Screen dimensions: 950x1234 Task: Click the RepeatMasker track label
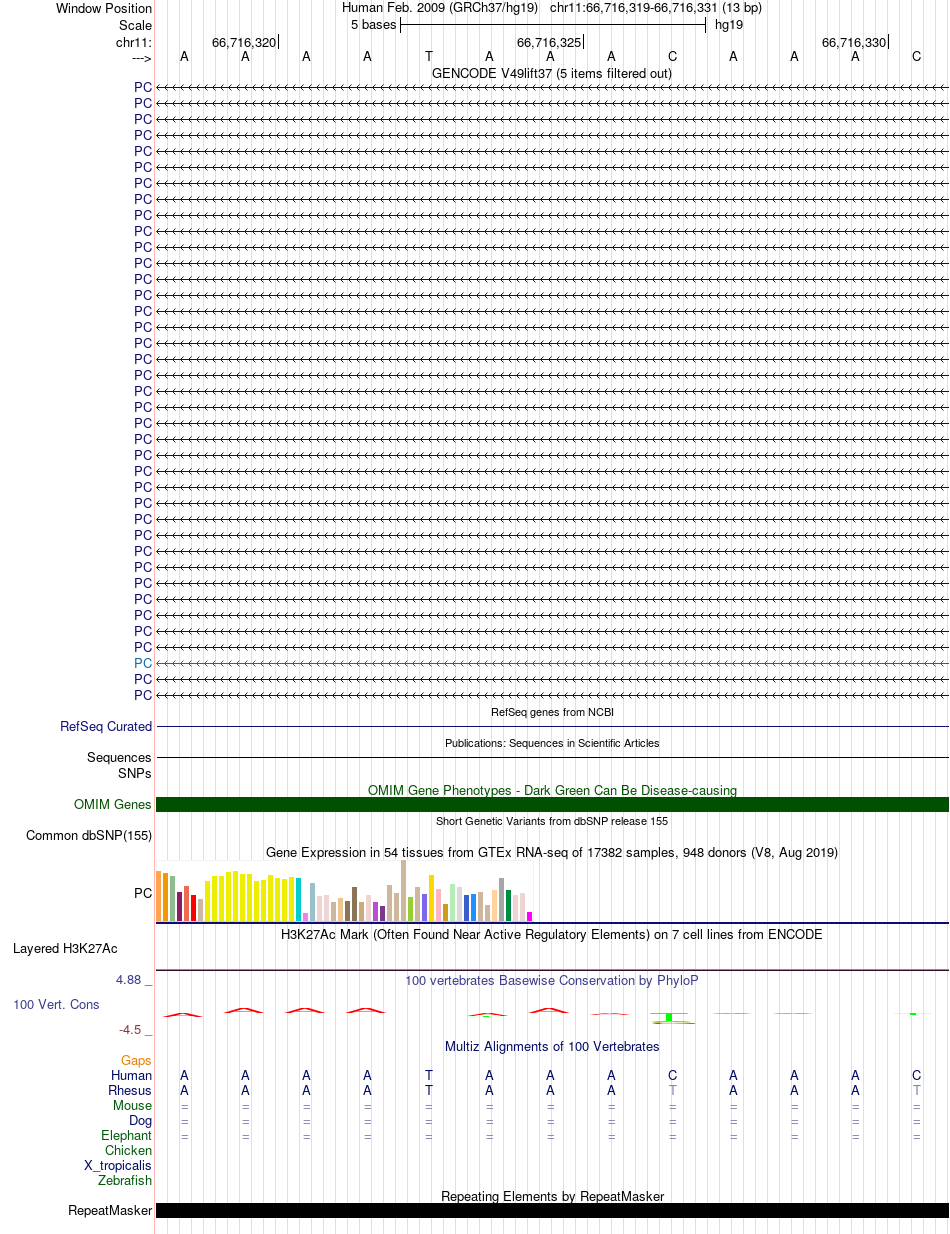(110, 1211)
